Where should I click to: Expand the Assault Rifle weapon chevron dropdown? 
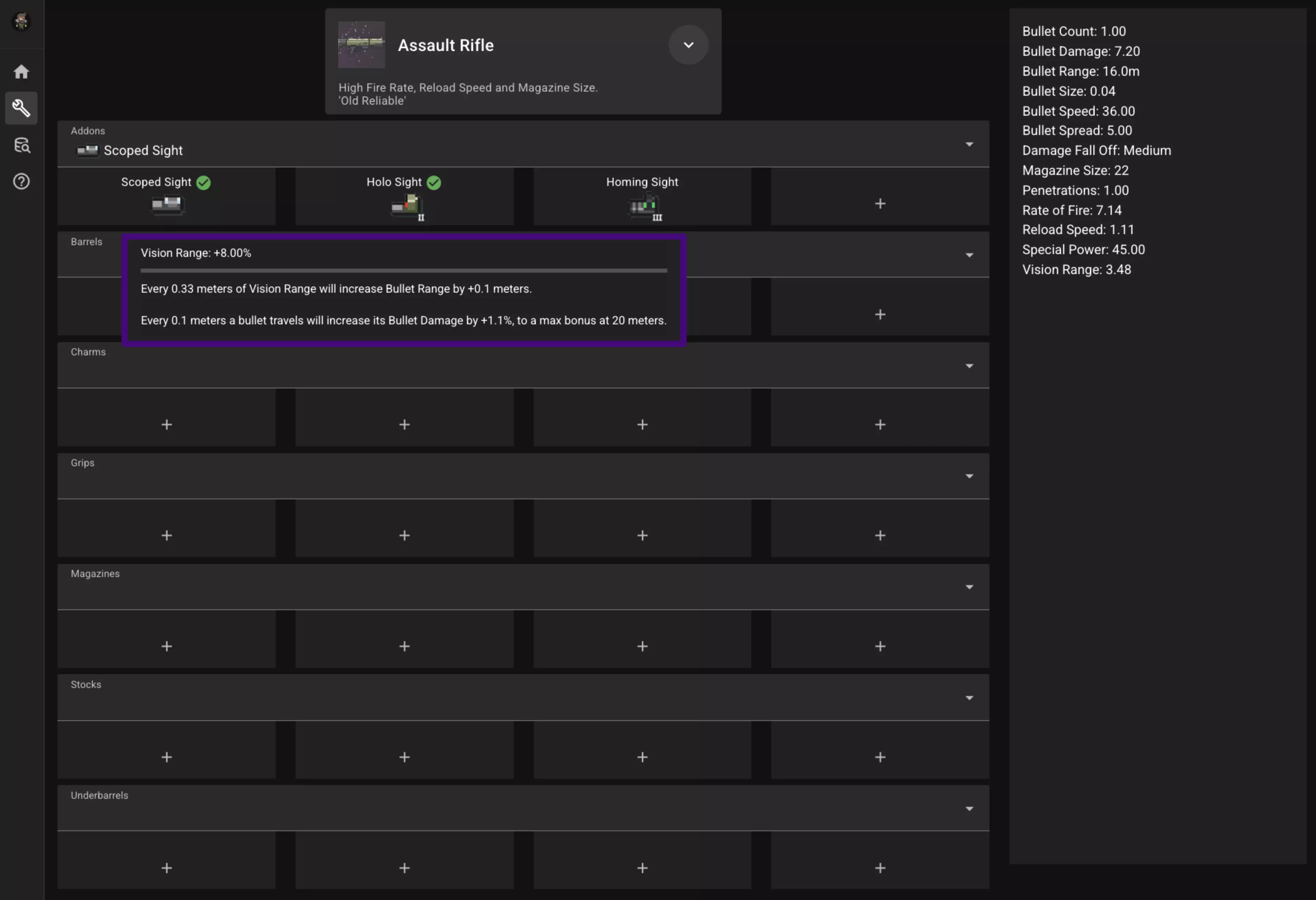click(x=688, y=45)
